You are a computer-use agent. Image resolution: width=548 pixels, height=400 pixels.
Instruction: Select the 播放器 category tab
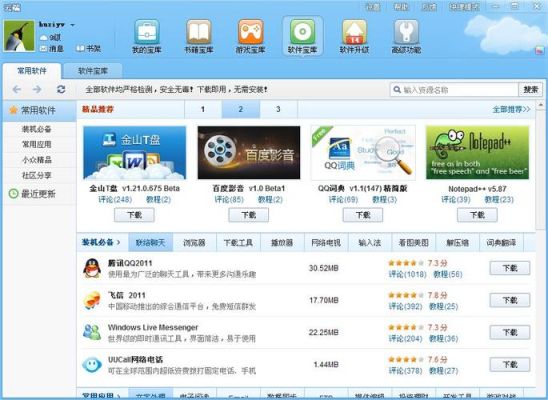point(282,242)
